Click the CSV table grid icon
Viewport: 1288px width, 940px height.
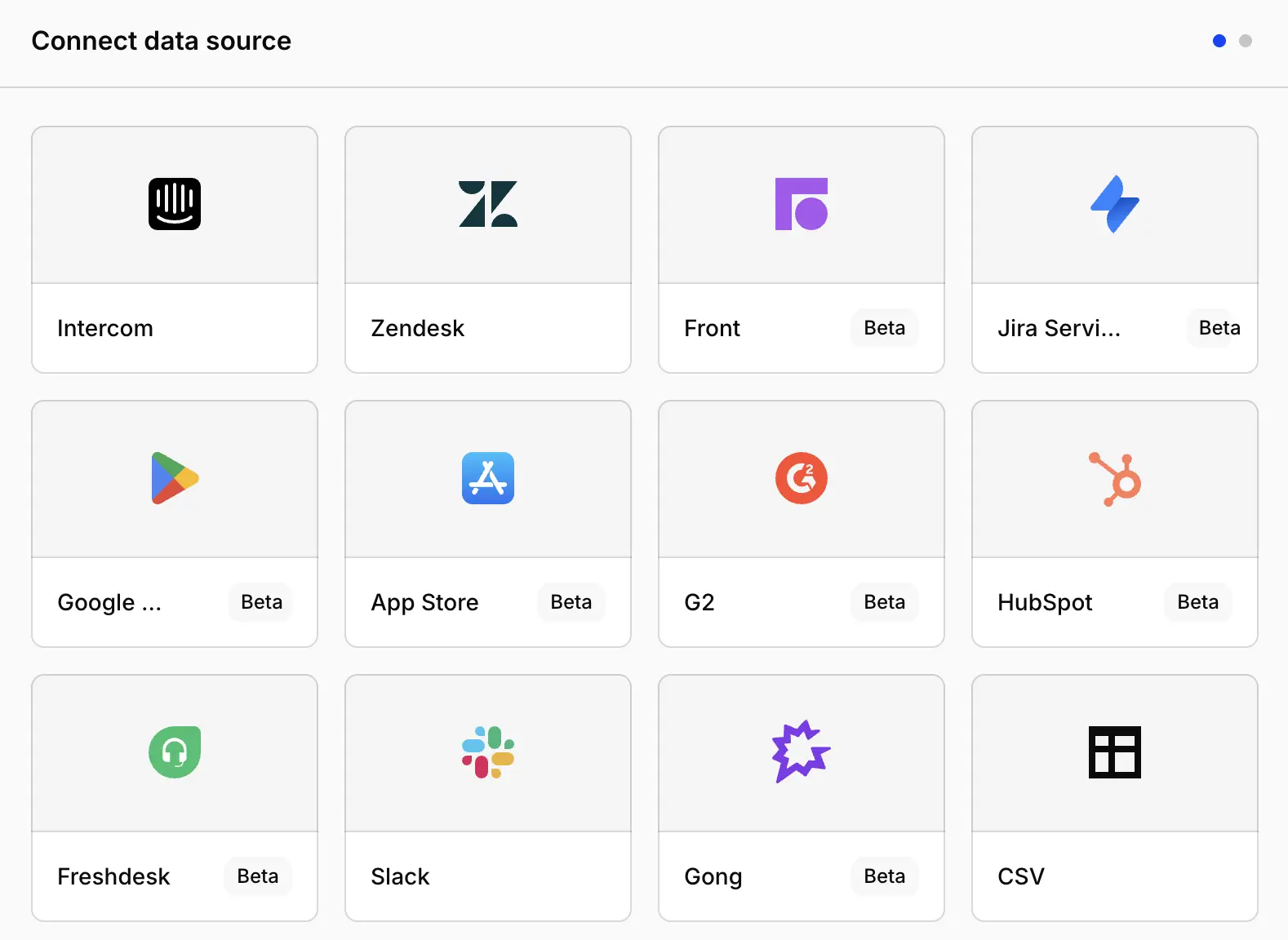[1115, 752]
